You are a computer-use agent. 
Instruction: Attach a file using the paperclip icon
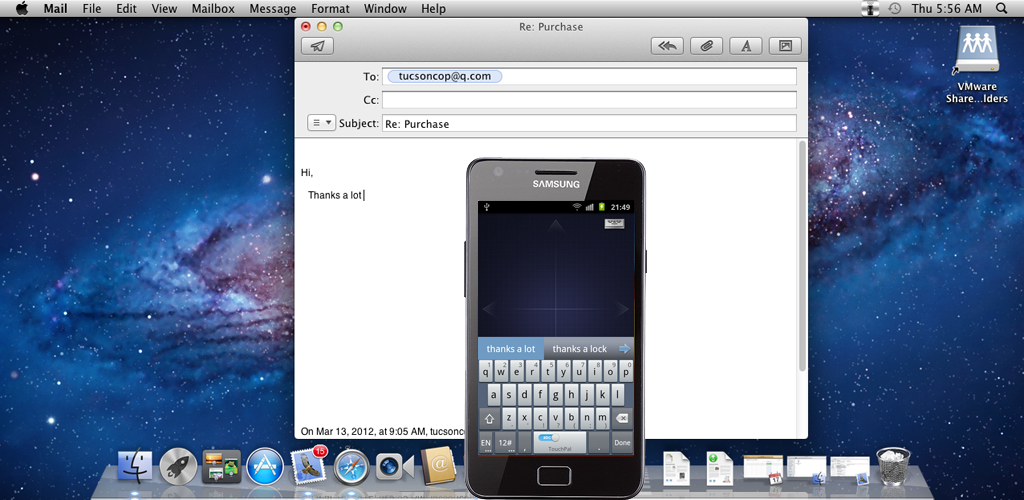click(707, 46)
